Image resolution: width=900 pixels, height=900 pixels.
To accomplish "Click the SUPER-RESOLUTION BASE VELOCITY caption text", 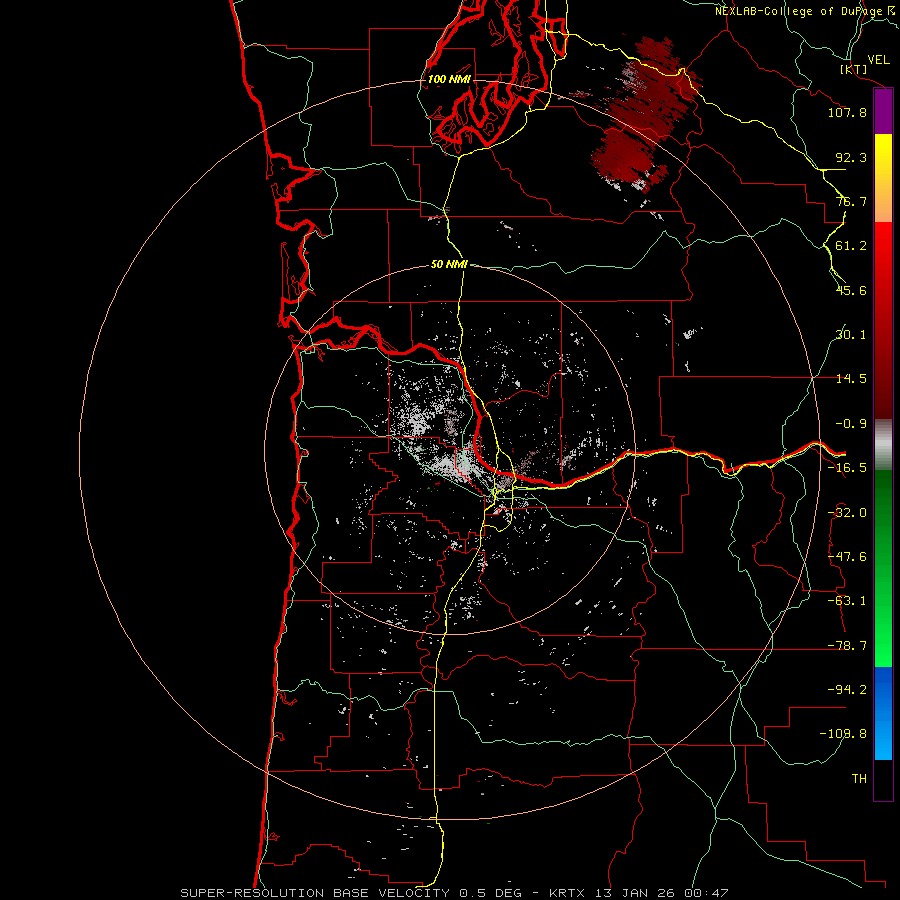I will click(x=317, y=893).
